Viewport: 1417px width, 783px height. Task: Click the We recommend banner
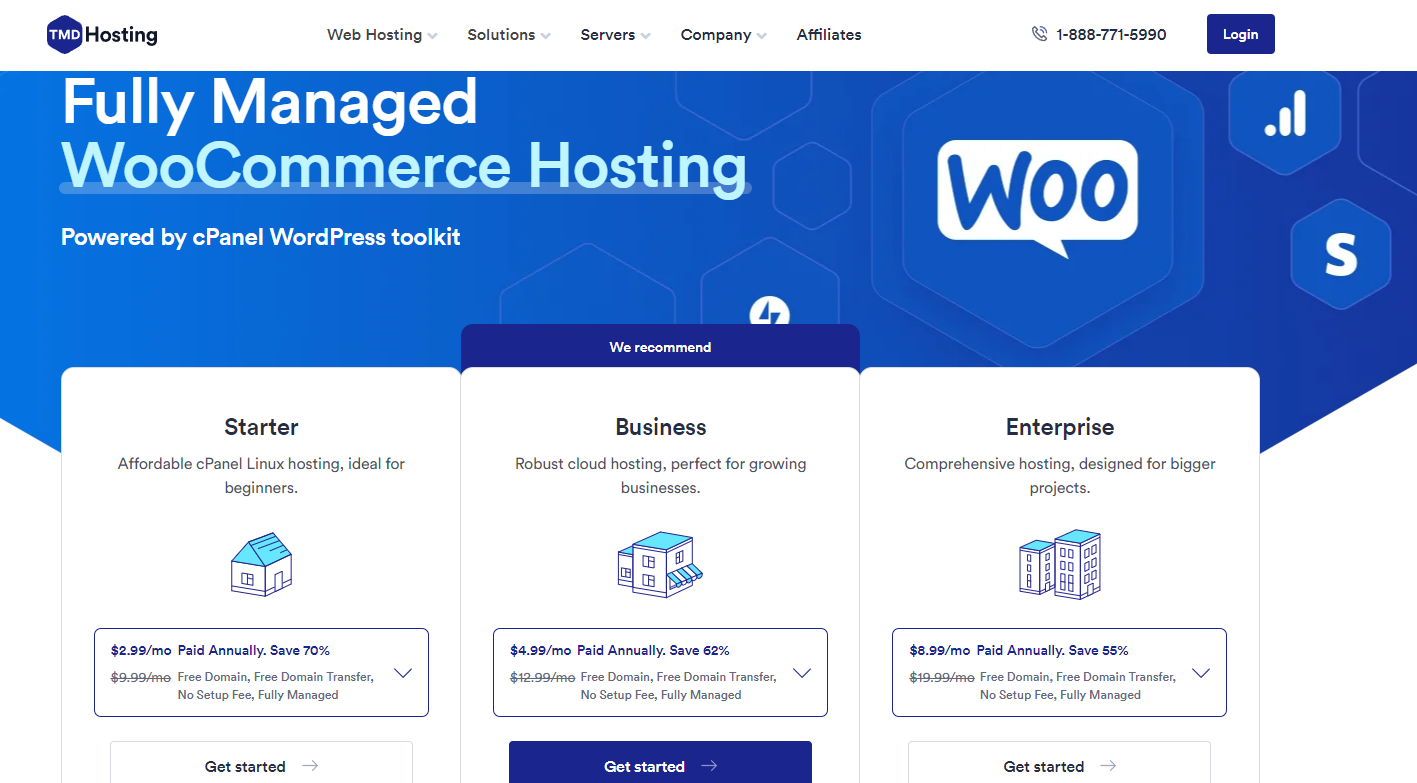[x=660, y=347]
